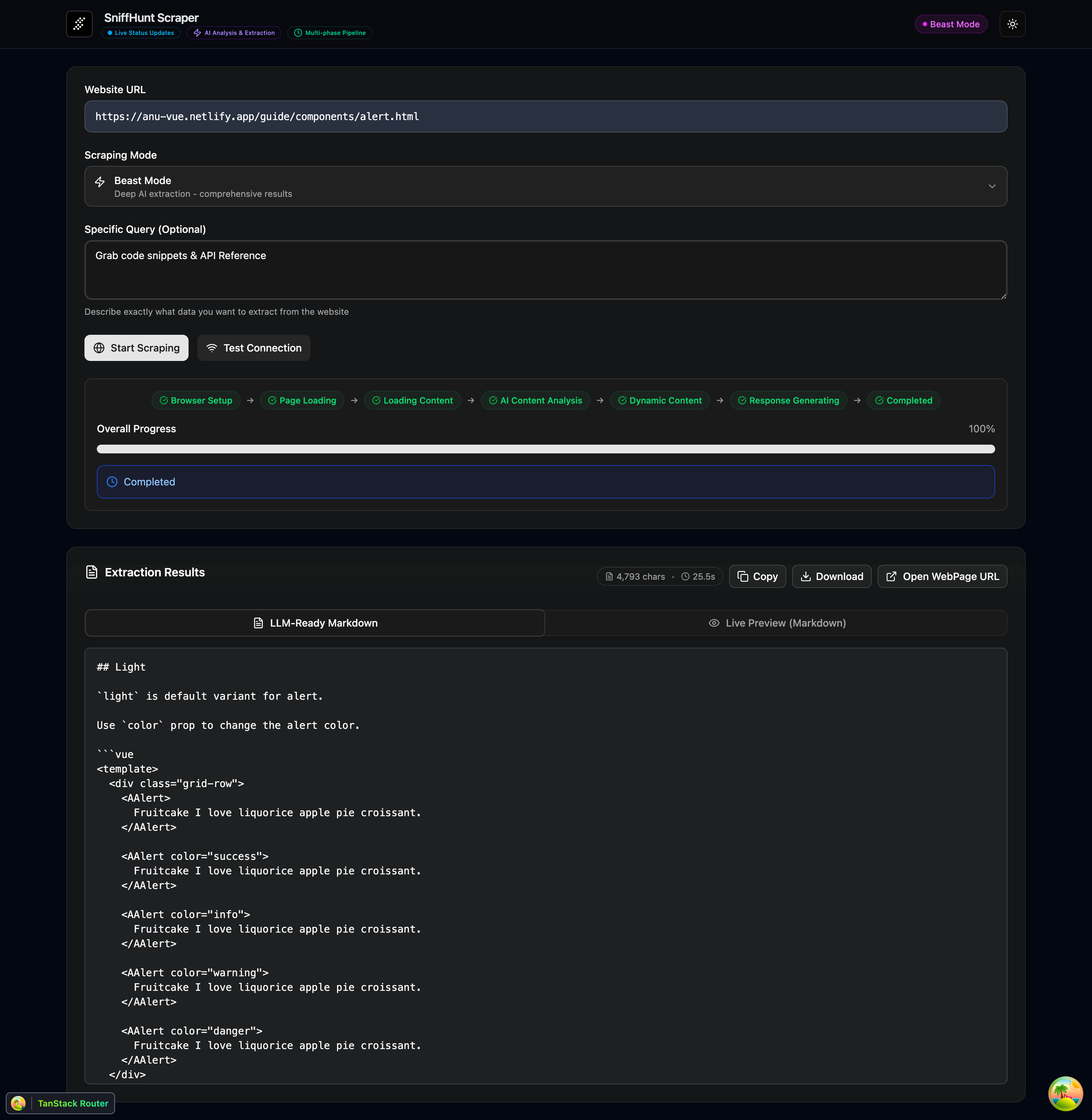Click the copy icon on Copy button
The image size is (1092, 1120).
click(743, 577)
